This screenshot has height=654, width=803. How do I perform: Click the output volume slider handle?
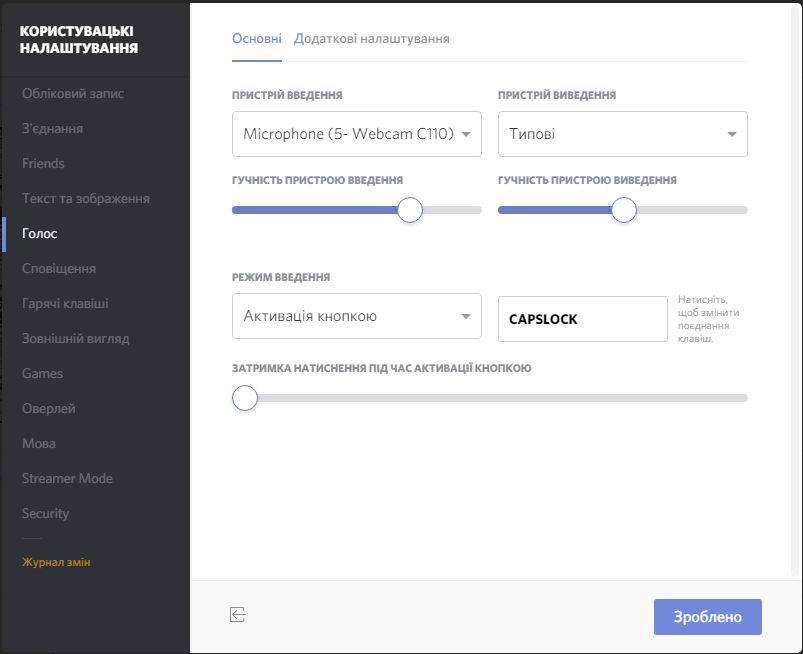pos(624,210)
